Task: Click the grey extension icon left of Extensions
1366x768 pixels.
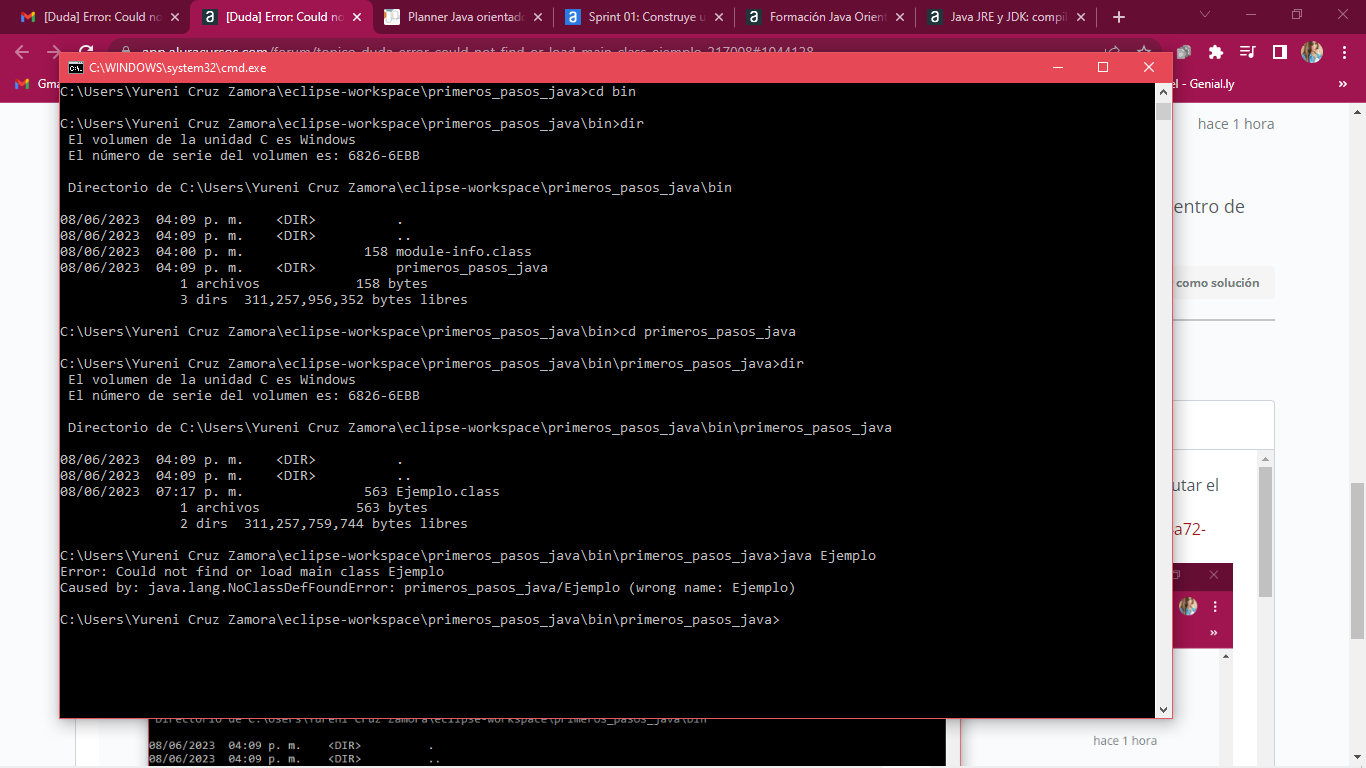Action: coord(1185,52)
